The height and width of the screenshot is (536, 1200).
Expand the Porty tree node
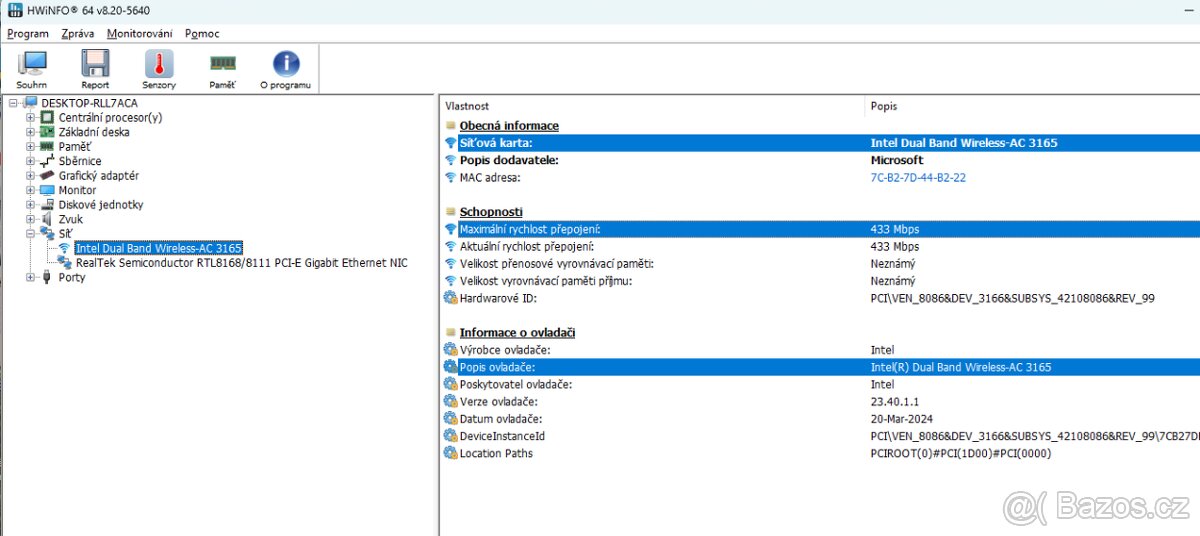pyautogui.click(x=30, y=277)
